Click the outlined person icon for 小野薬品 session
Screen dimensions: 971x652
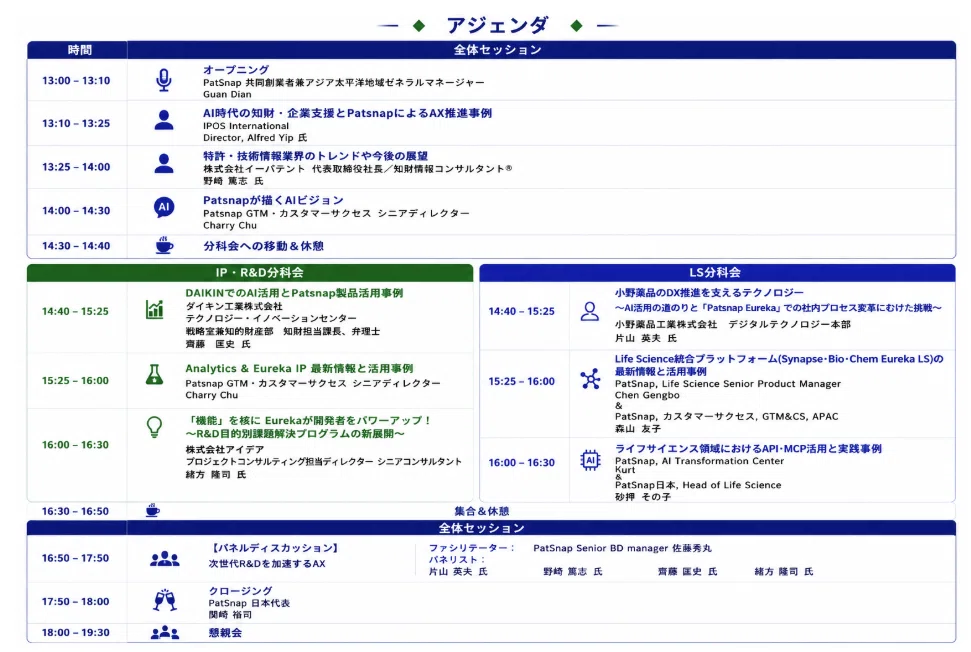pyautogui.click(x=590, y=311)
